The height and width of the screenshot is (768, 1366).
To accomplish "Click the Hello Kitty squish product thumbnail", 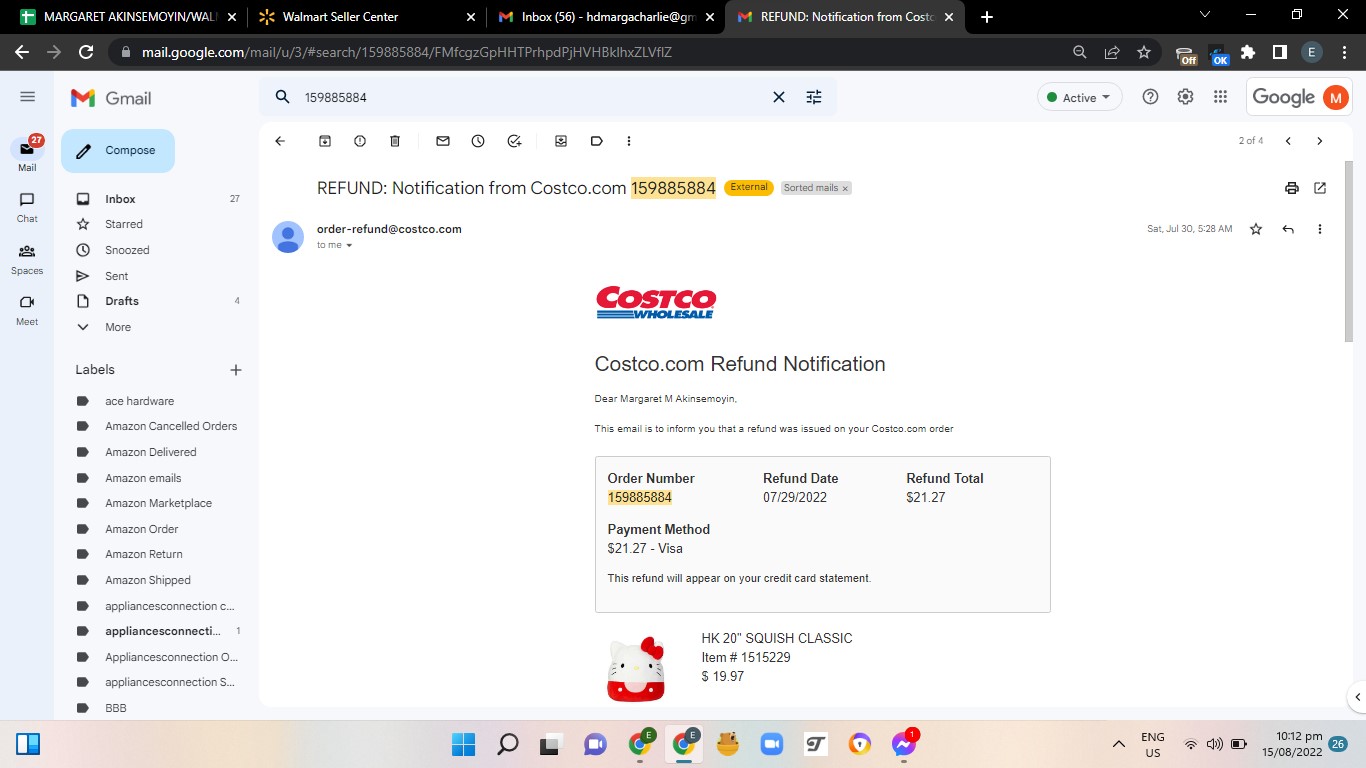I will point(636,668).
